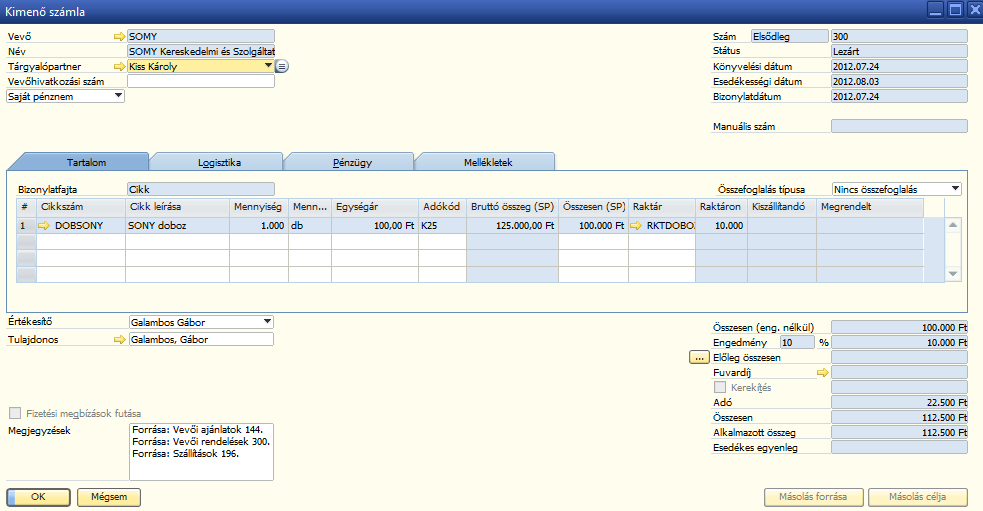
Task: Select the Megrendelt column header
Action: [x=870, y=207]
